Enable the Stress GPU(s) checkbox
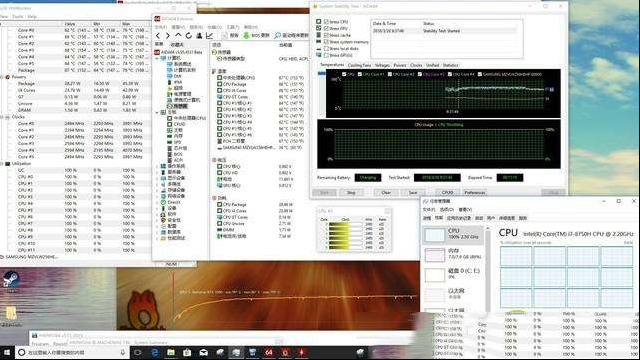 (326, 55)
